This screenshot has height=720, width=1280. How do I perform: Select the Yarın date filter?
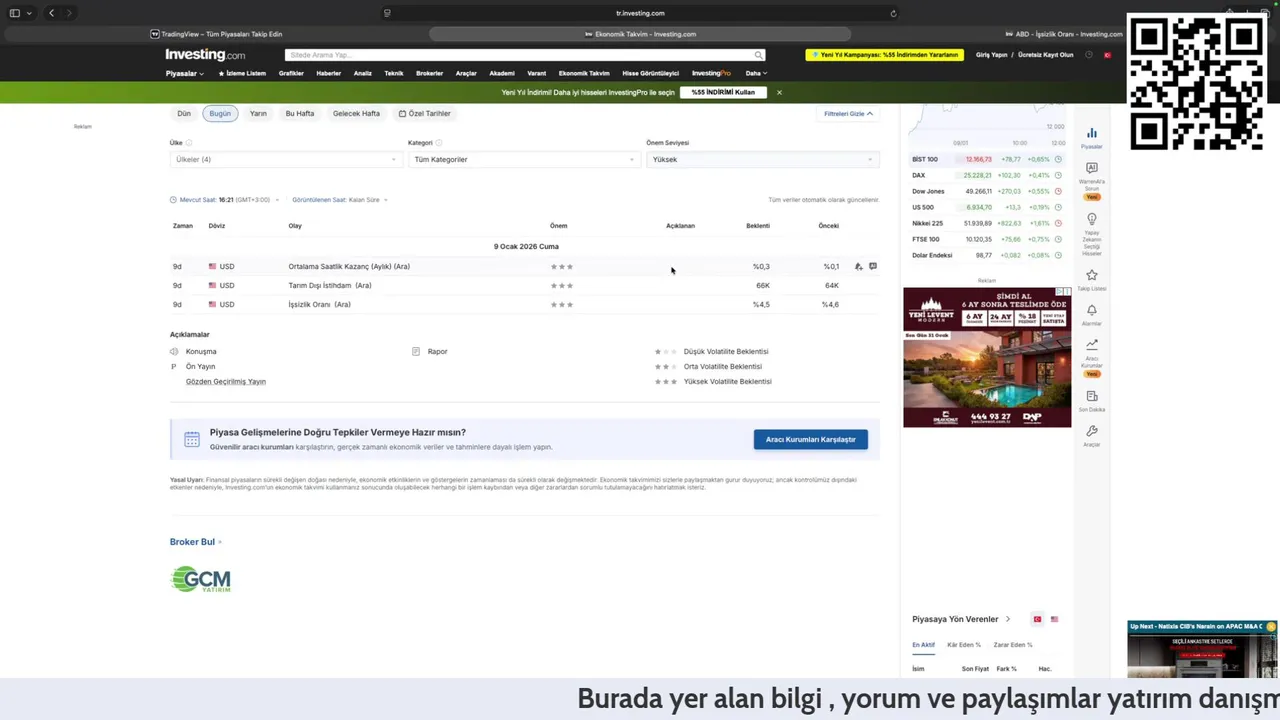point(258,113)
